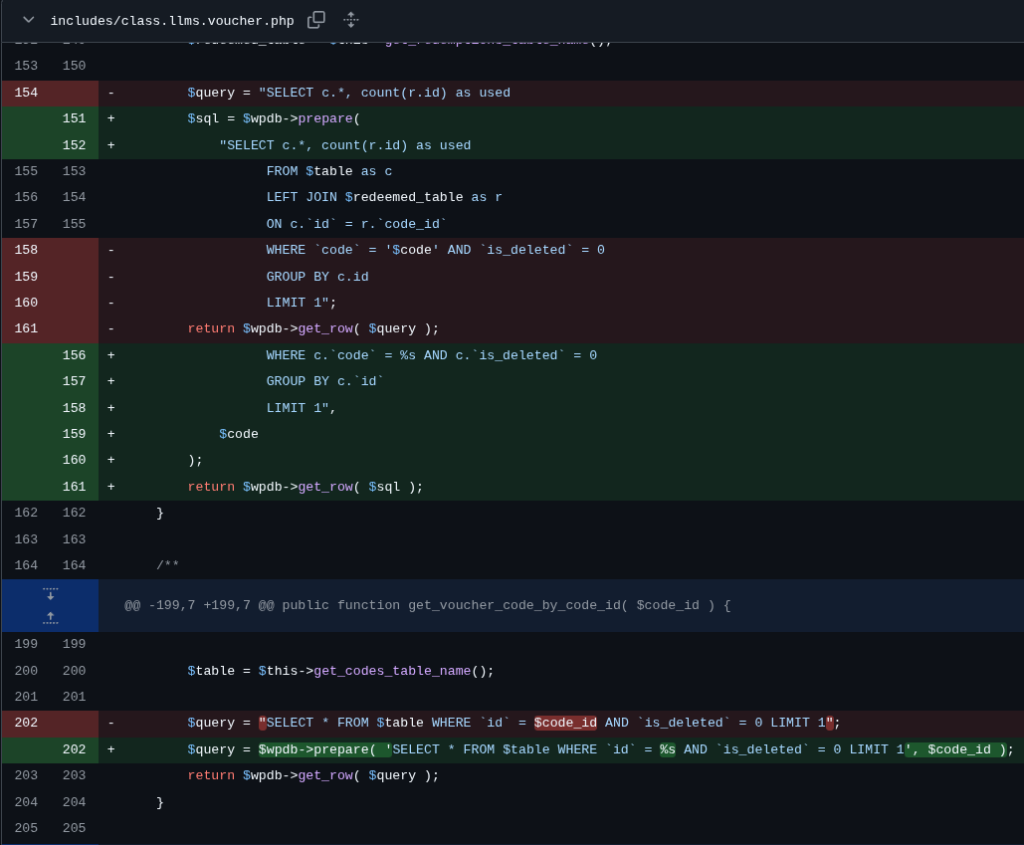Select added line number 202
Screen dimensions: 1024x845
coord(74,750)
